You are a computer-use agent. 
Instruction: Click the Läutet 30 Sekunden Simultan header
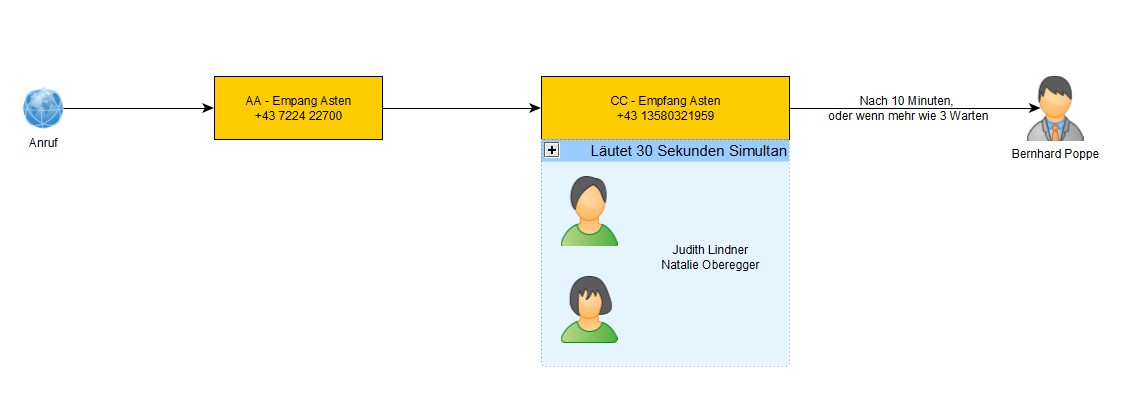pyautogui.click(x=688, y=151)
